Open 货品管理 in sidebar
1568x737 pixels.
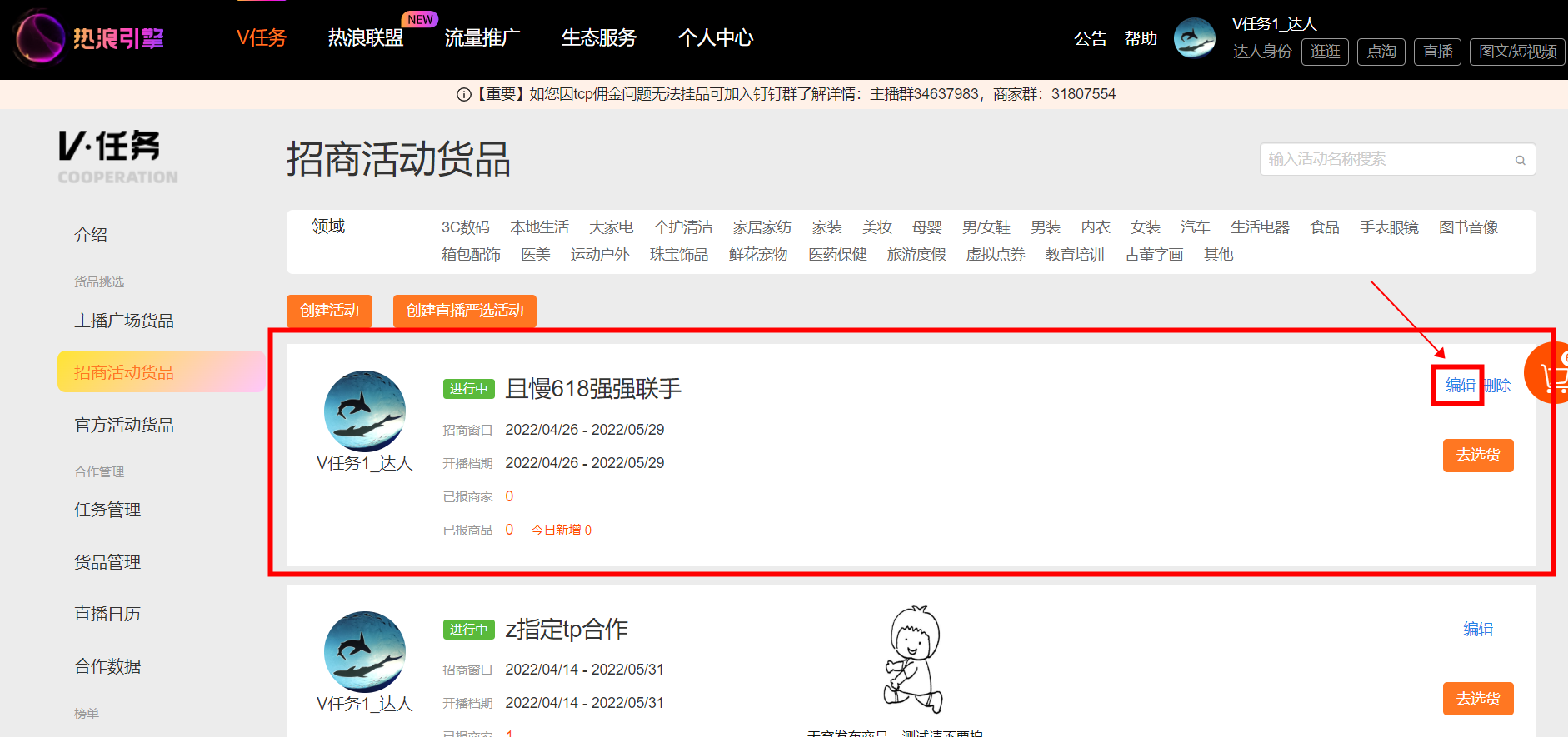pyautogui.click(x=107, y=562)
